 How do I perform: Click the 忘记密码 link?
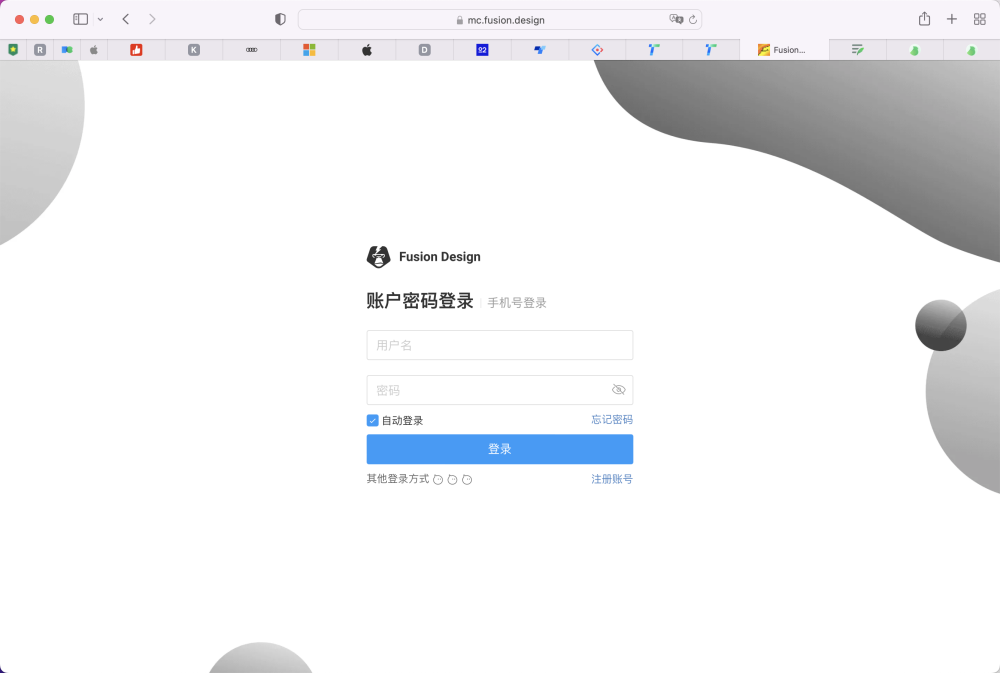tap(611, 419)
